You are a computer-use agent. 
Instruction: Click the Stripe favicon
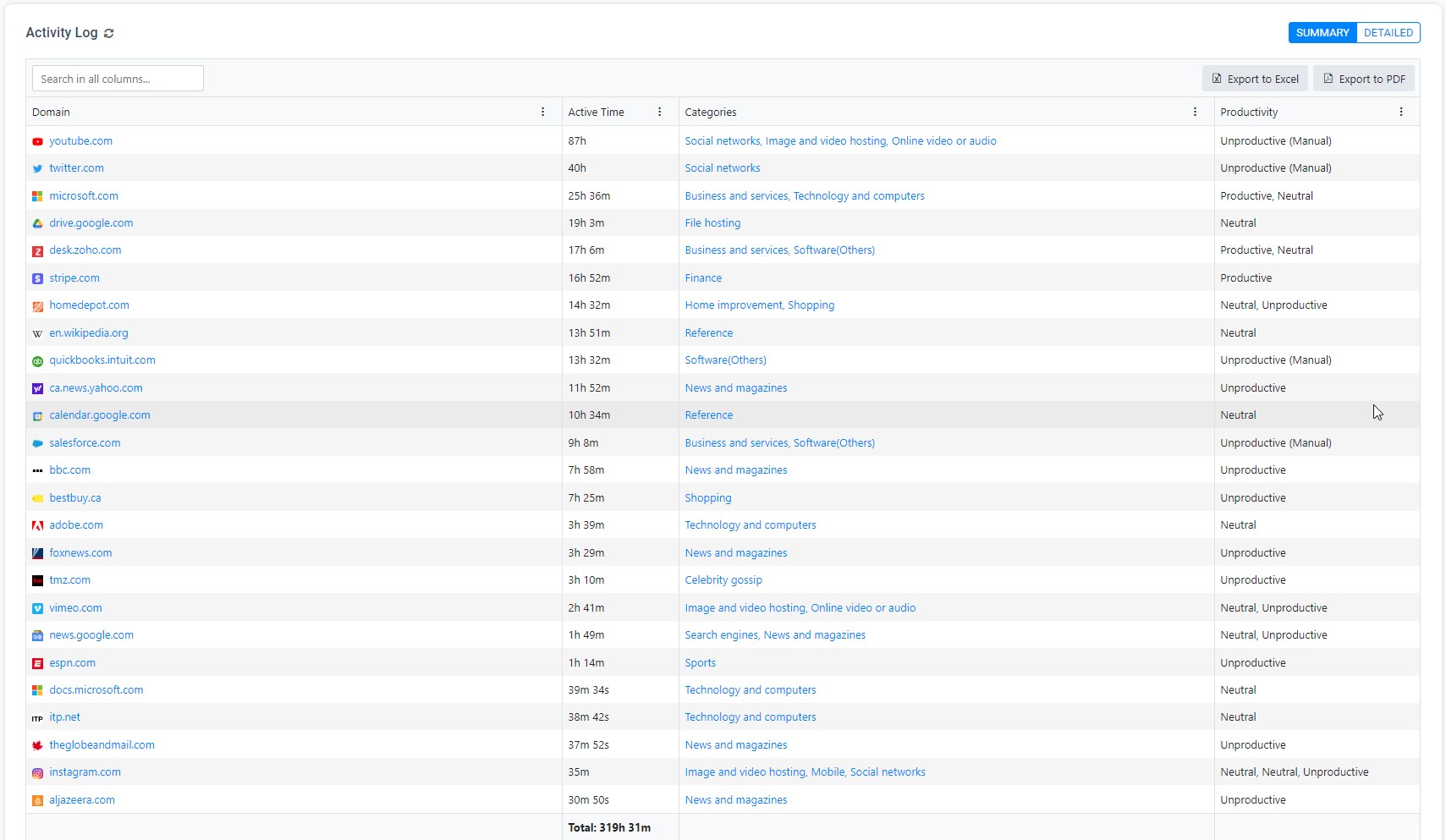[37, 278]
